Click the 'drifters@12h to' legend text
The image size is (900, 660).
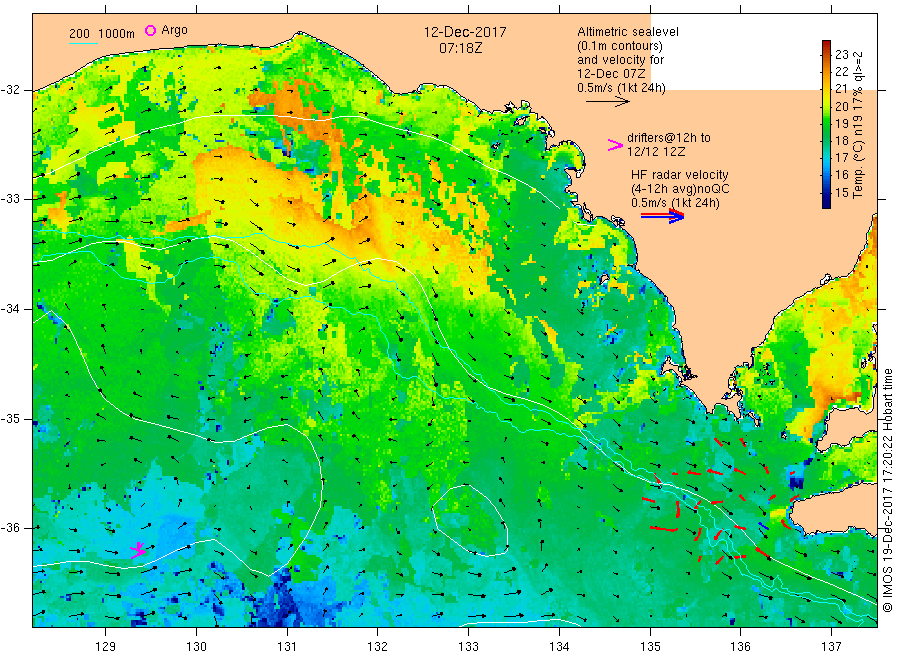[669, 138]
